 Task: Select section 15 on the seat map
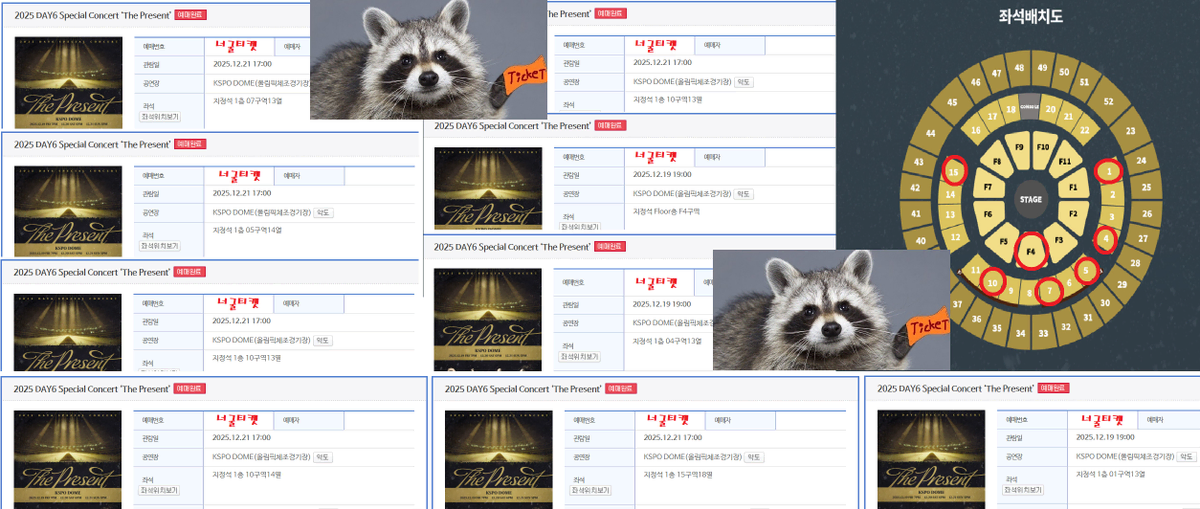click(x=955, y=172)
